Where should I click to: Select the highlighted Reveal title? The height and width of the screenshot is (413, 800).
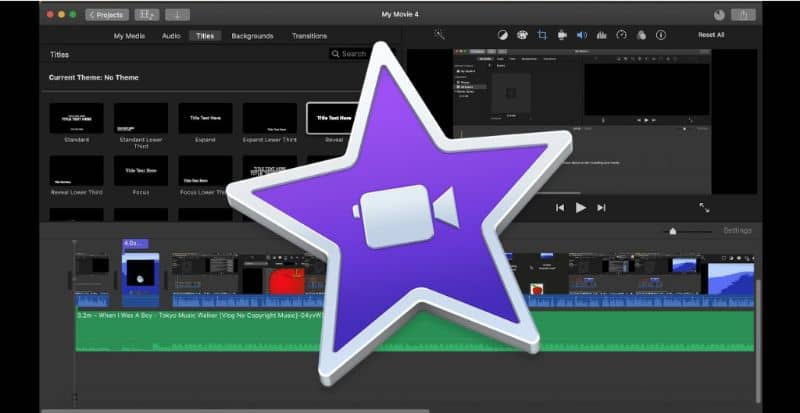(x=333, y=118)
